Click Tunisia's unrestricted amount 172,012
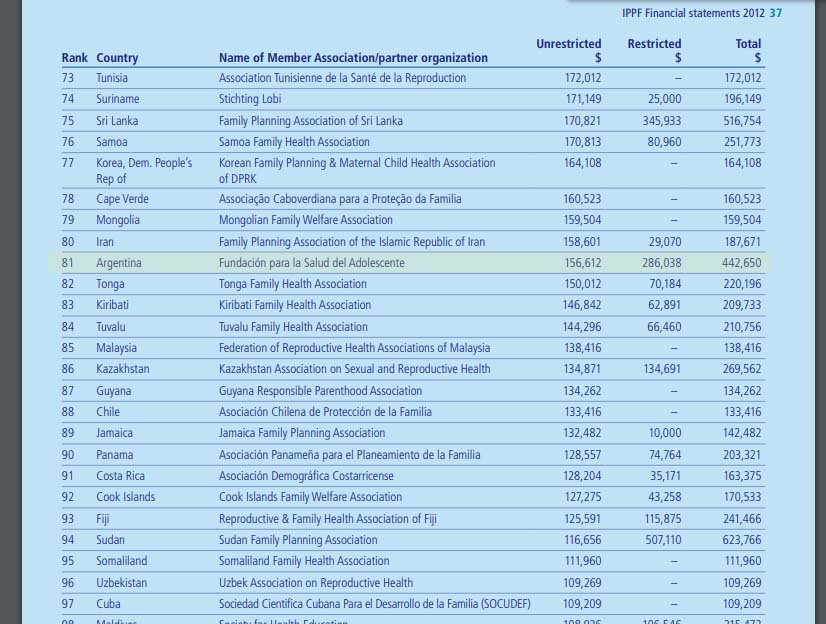 (582, 78)
